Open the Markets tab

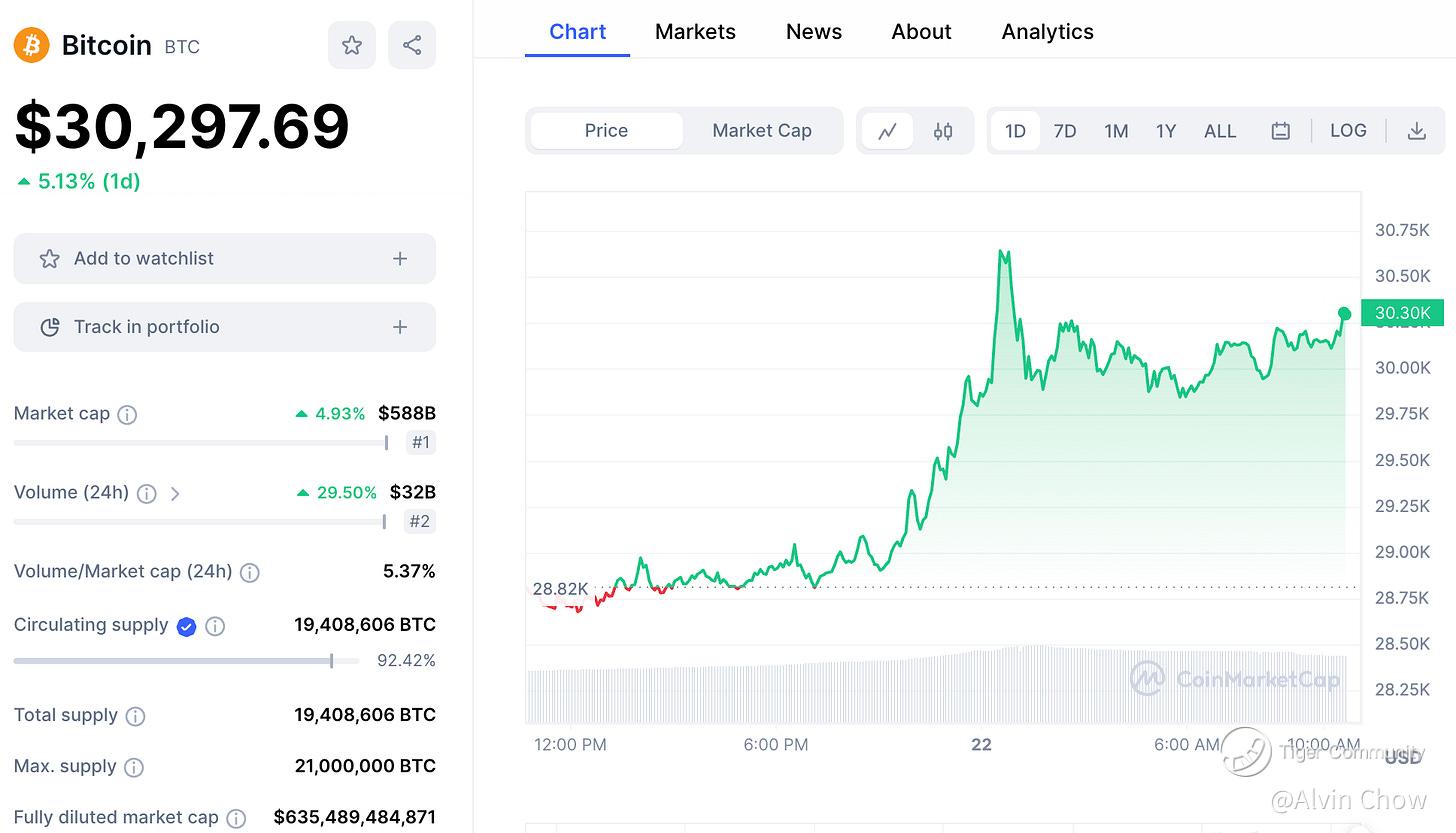click(x=695, y=31)
